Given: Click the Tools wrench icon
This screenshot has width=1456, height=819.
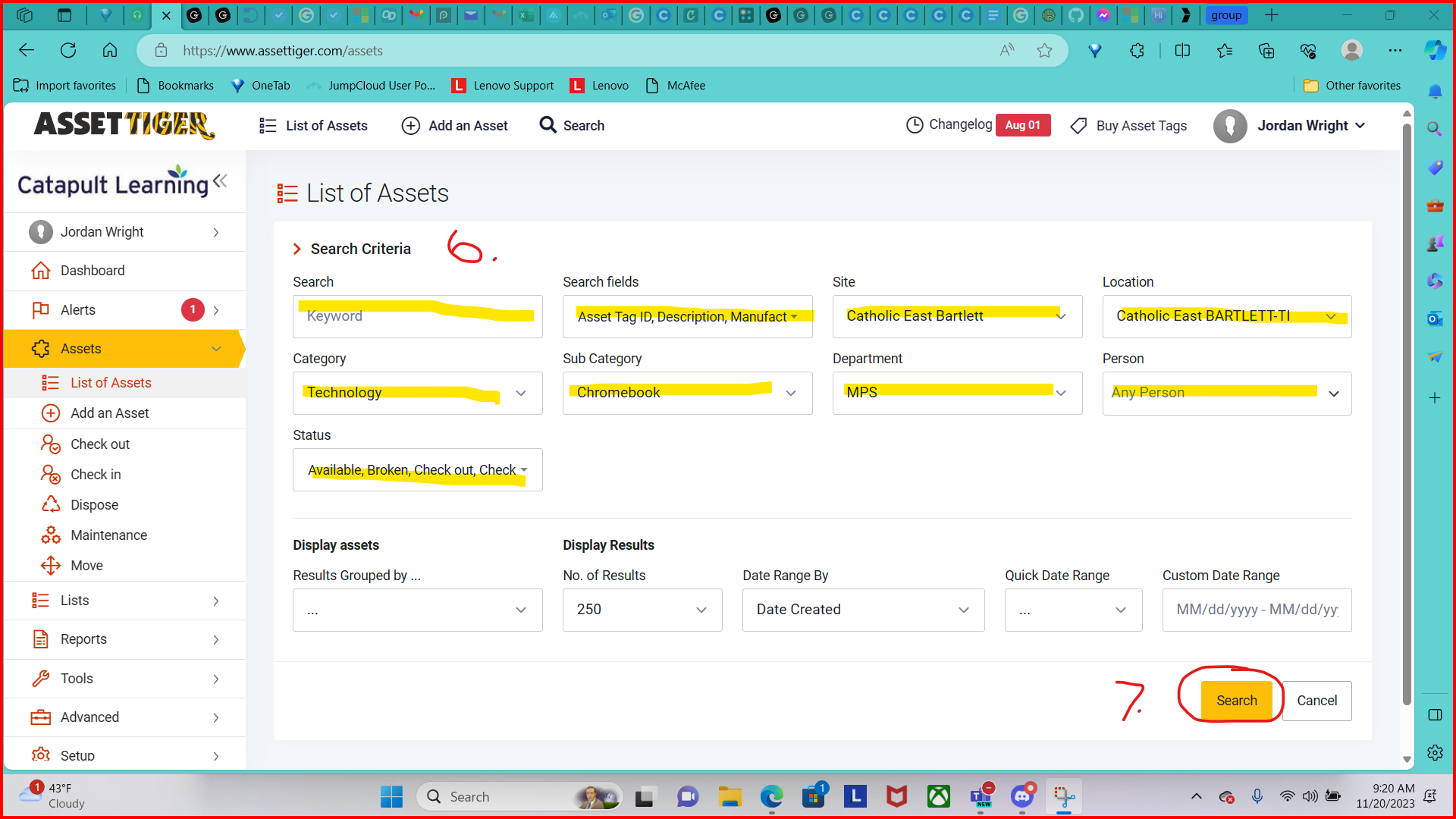Looking at the screenshot, I should click(41, 679).
